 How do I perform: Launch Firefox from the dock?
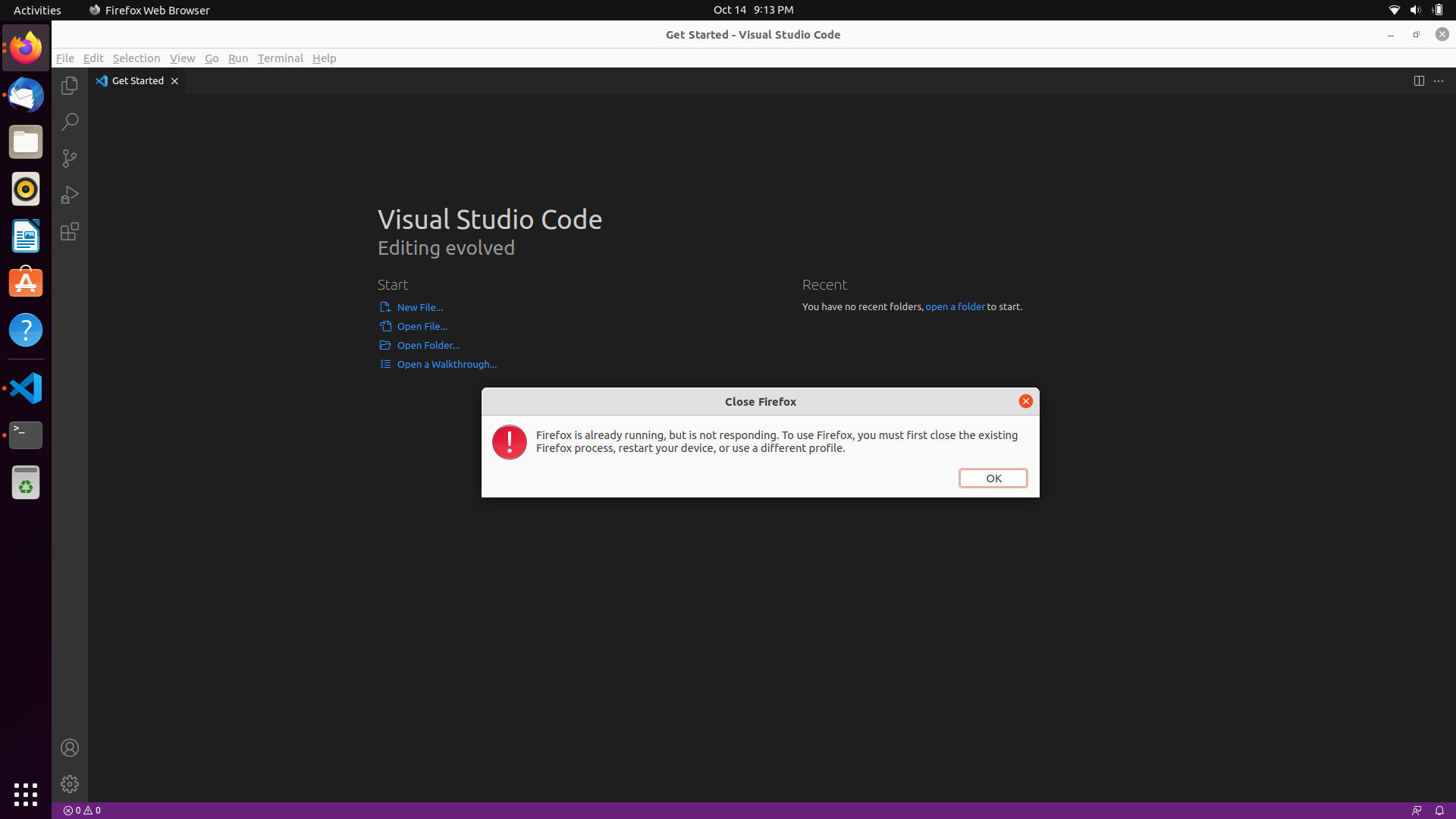click(x=26, y=48)
